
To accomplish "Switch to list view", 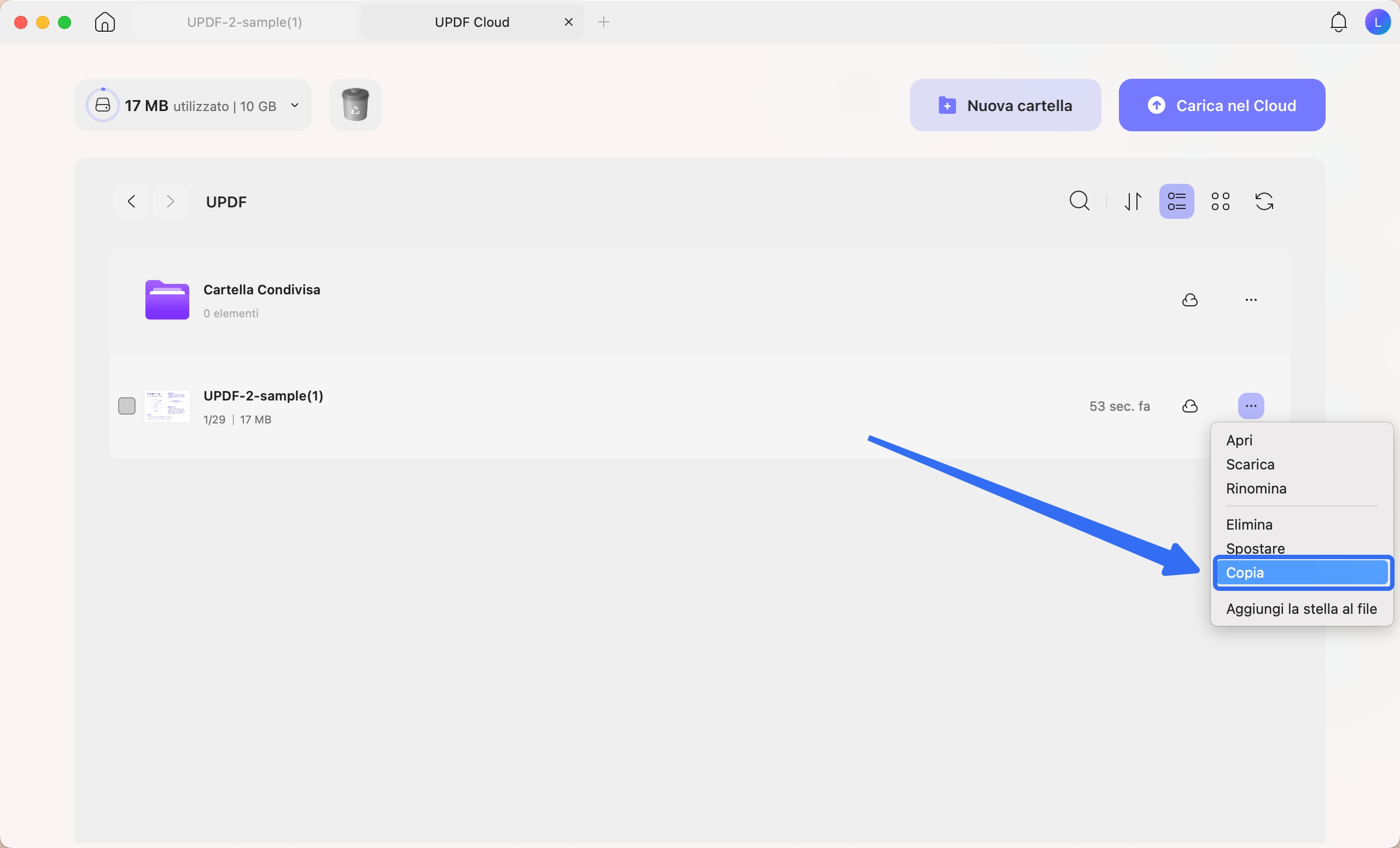I will pyautogui.click(x=1177, y=201).
